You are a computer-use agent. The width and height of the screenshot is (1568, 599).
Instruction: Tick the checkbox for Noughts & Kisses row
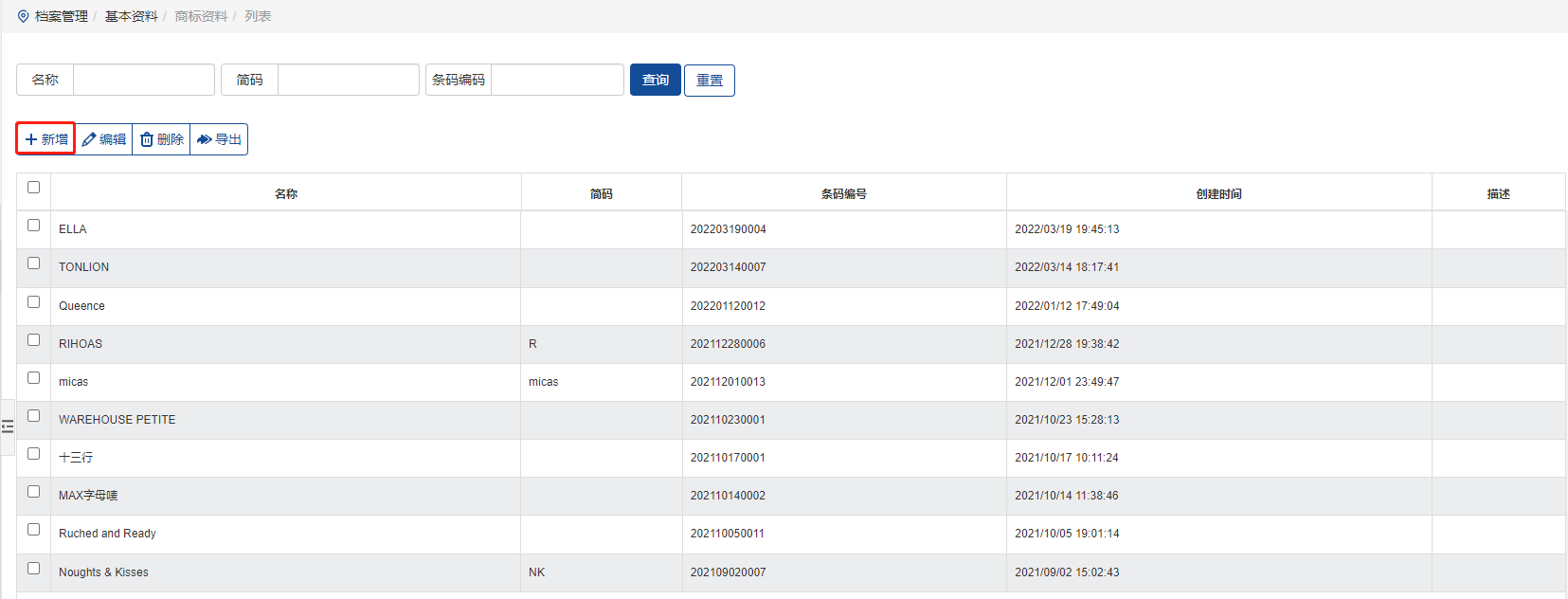[34, 568]
